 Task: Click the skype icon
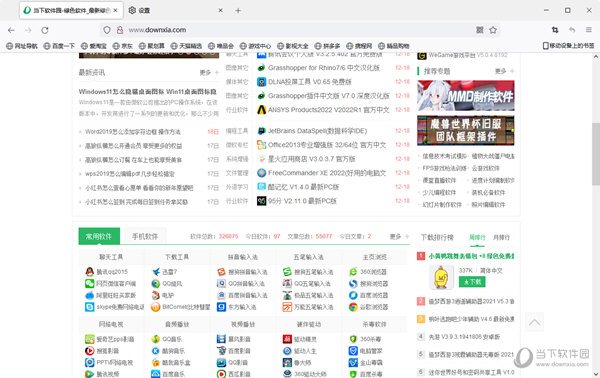coord(90,307)
